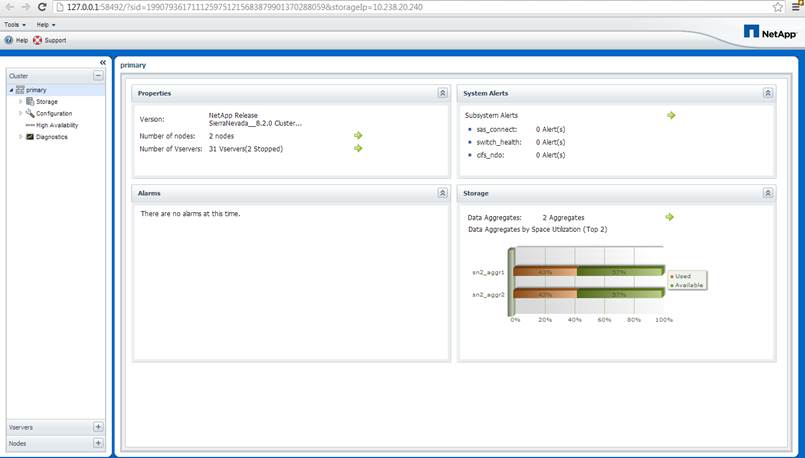Click the Diagnostics monitor icon
Image resolution: width=805 pixels, height=458 pixels.
[x=30, y=137]
